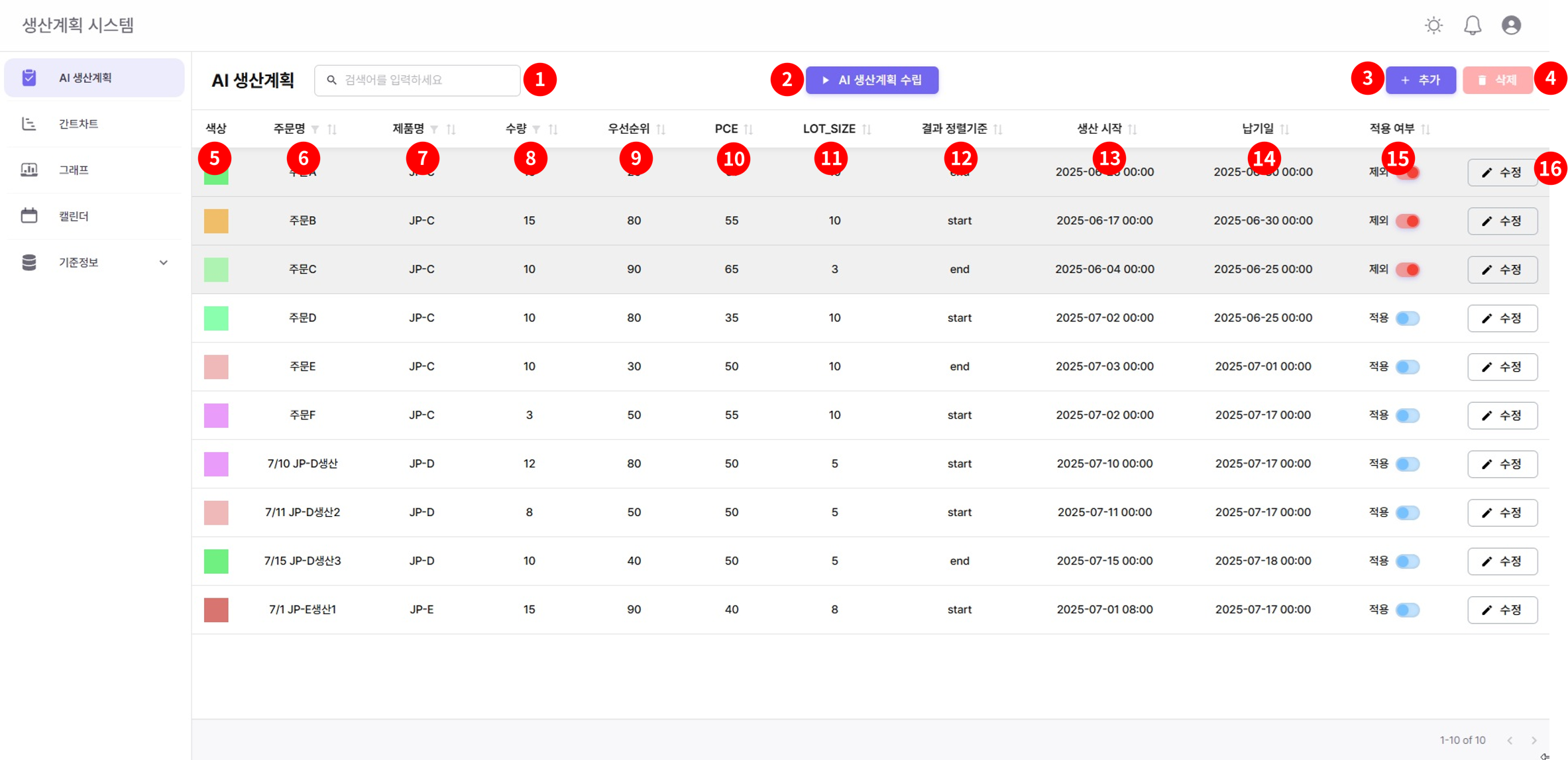Sort by 우선순위 column arrows icon
Screen dimensions: 1568x760
(661, 129)
